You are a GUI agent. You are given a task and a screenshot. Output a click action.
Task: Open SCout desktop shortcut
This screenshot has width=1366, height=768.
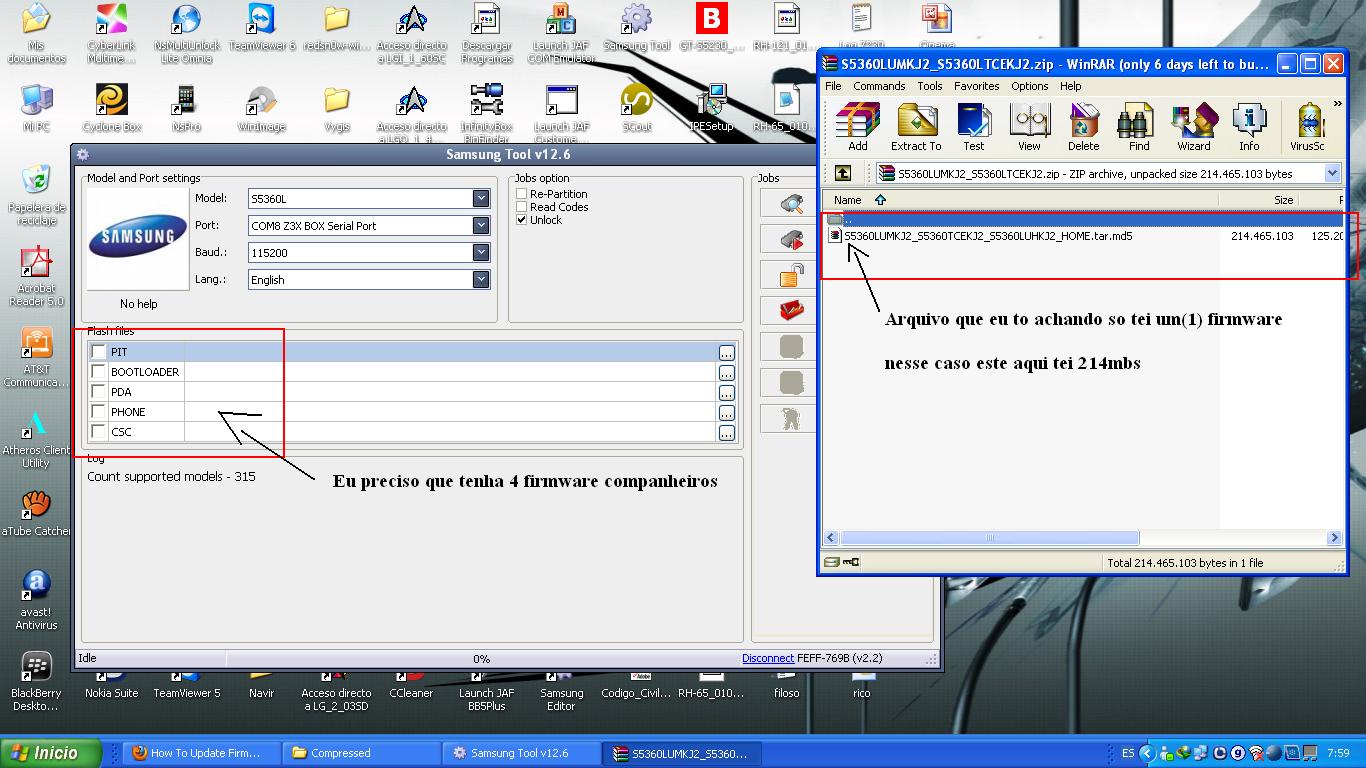click(637, 108)
